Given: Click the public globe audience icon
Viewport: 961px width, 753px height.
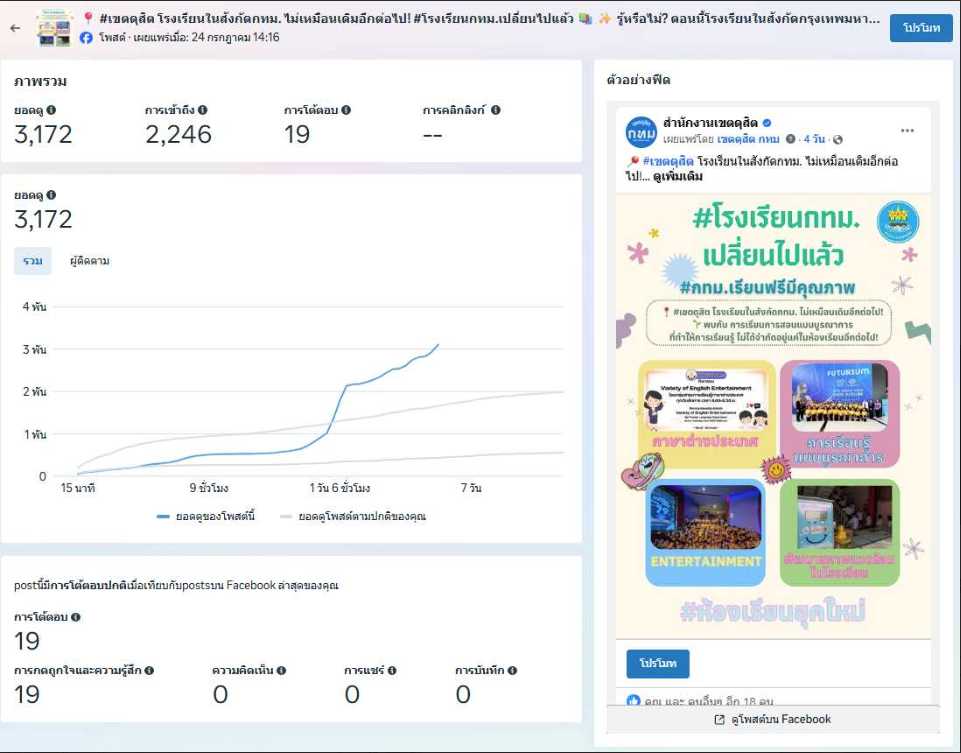Looking at the screenshot, I should [838, 139].
